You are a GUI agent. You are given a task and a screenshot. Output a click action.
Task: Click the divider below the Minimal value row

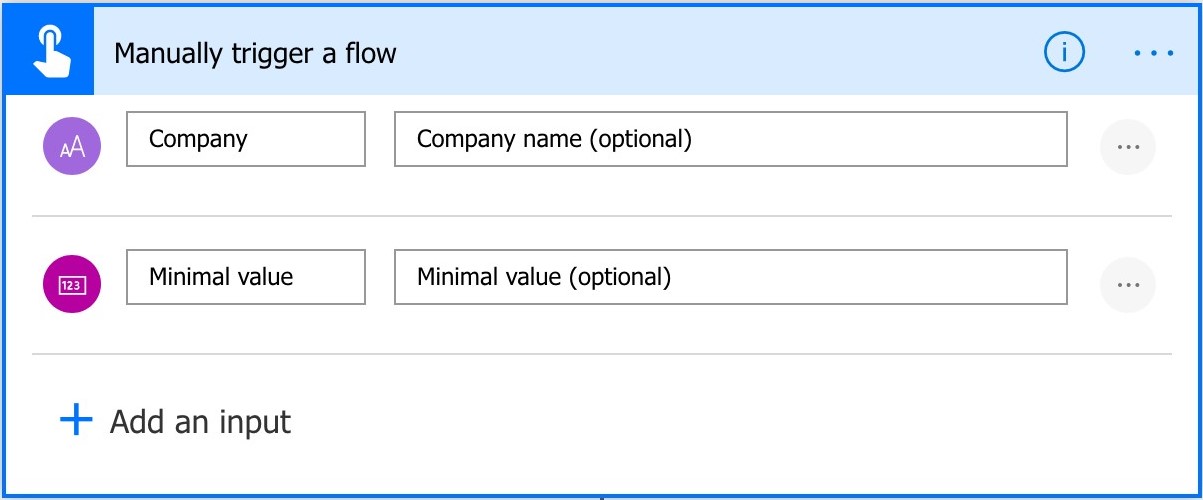point(600,354)
